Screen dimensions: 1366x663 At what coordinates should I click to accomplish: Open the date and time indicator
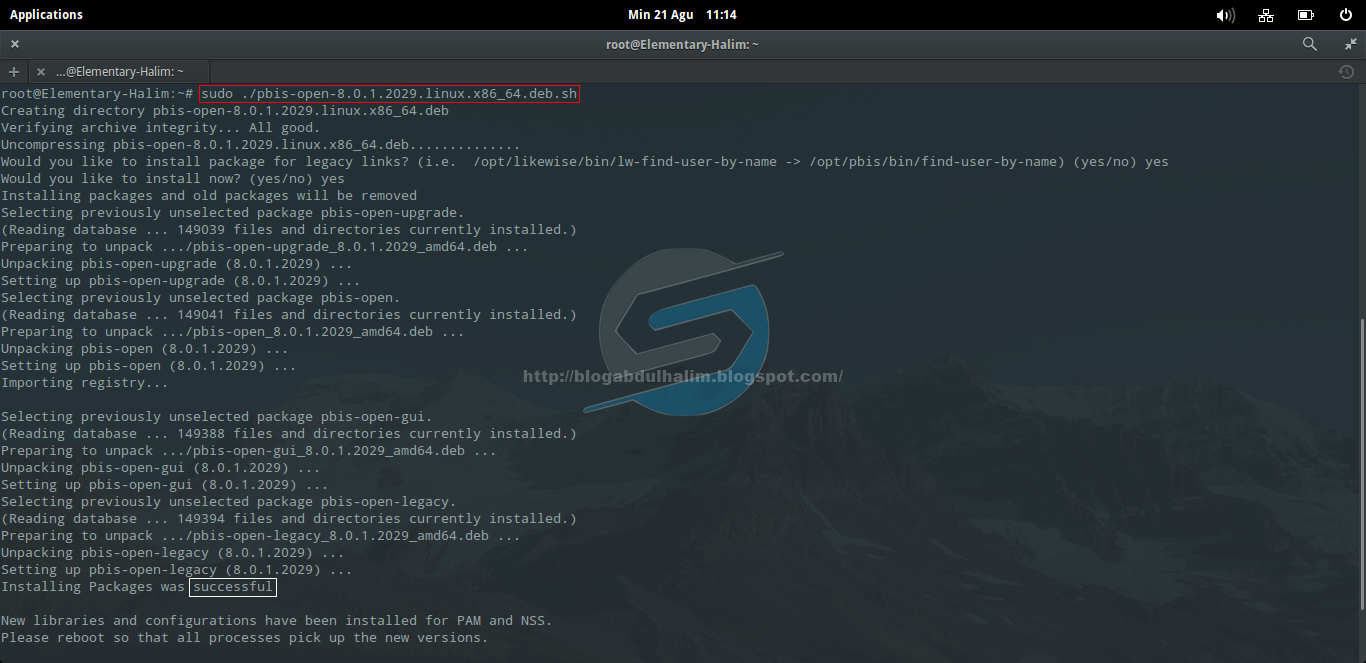pos(682,15)
